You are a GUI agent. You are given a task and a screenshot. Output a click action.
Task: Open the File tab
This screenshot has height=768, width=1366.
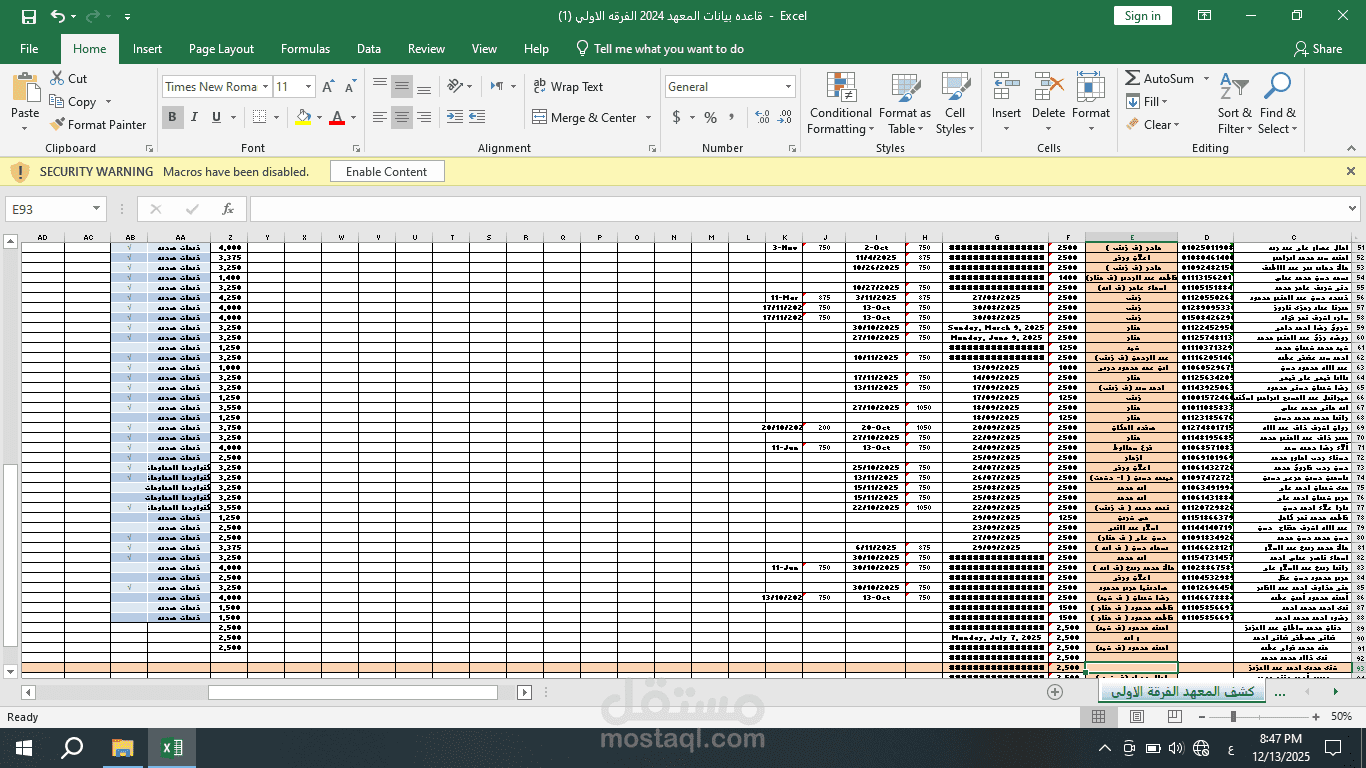click(29, 48)
